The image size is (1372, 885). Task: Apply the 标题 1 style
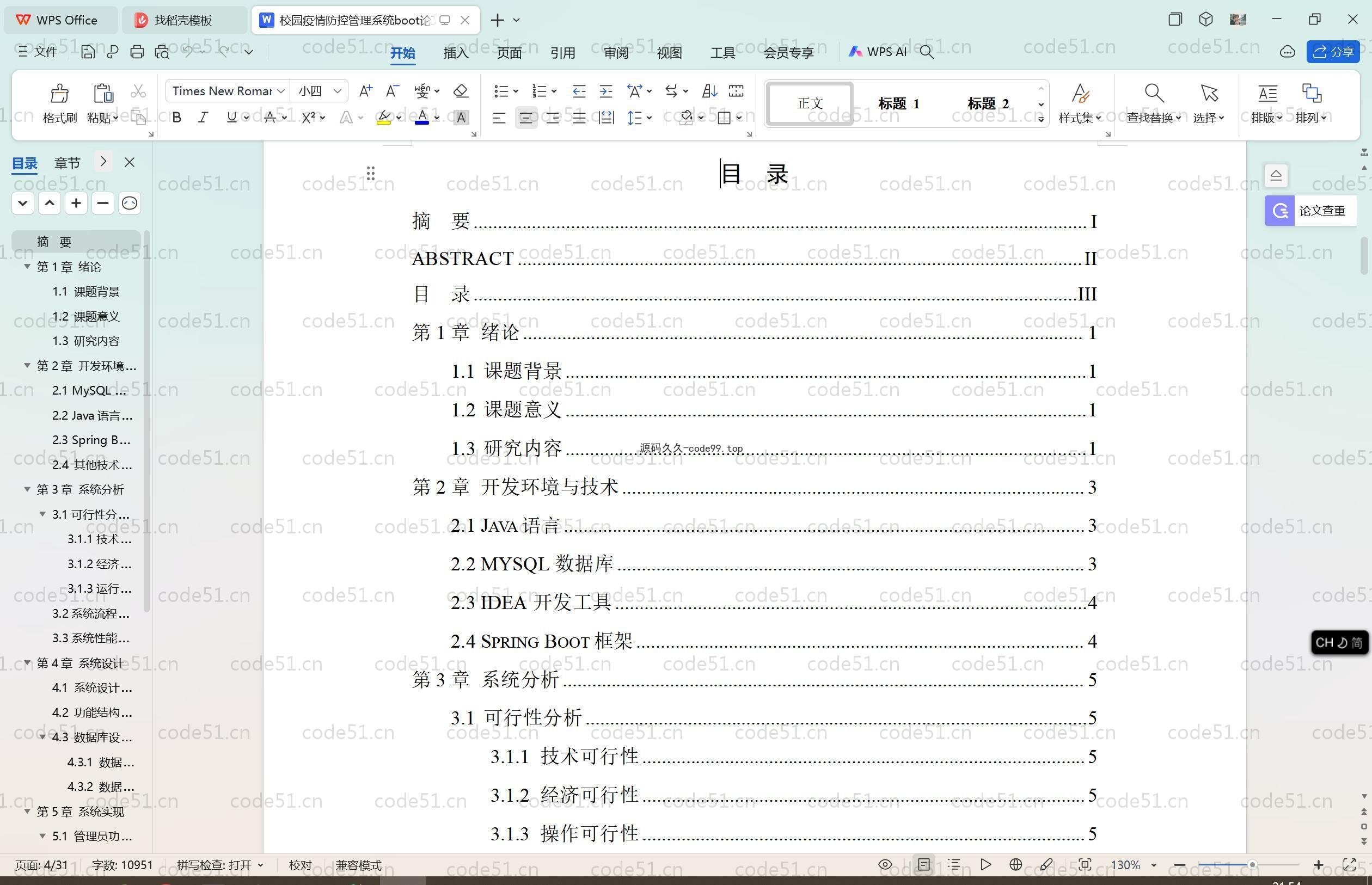898,103
